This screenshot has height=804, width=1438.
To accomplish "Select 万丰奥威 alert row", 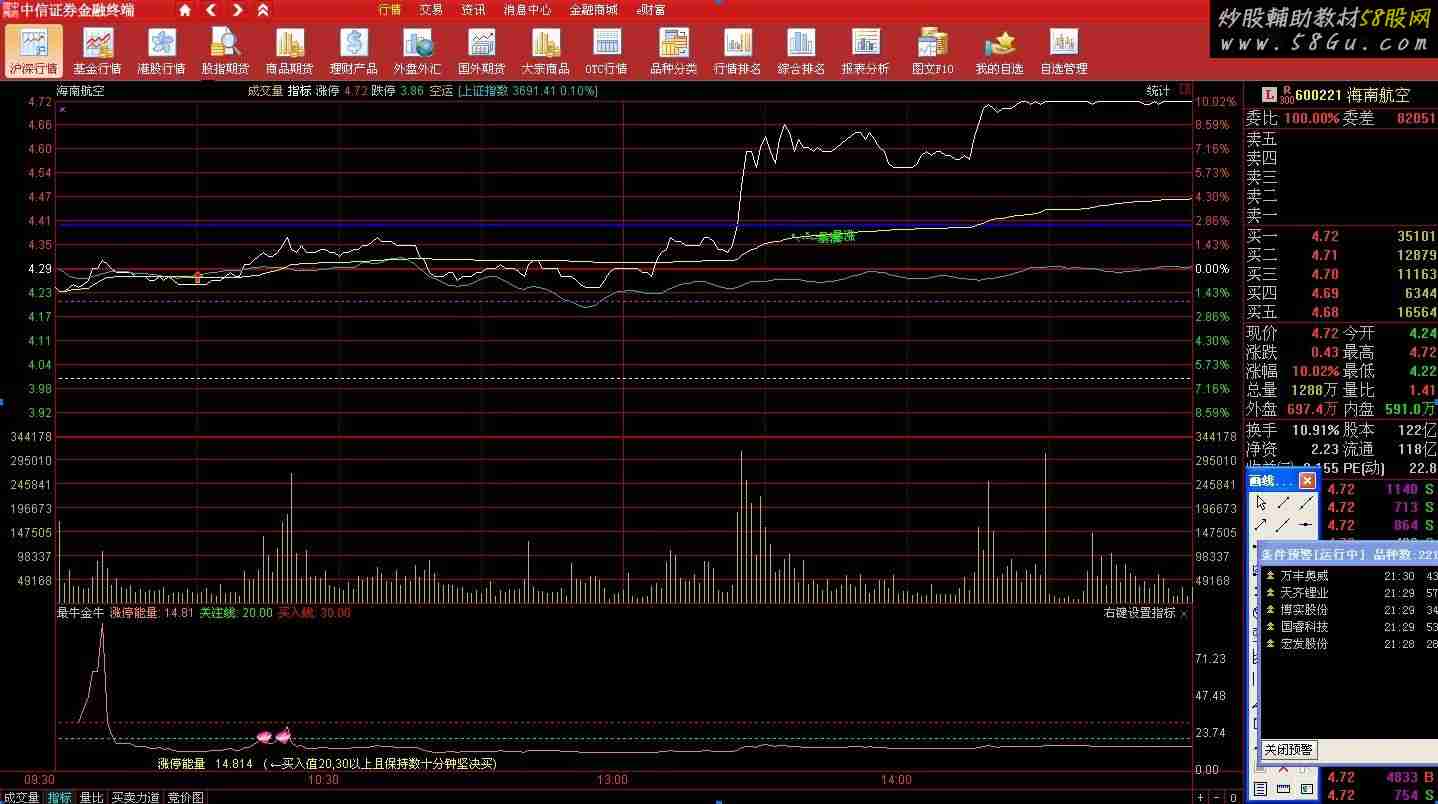I will pos(1349,576).
